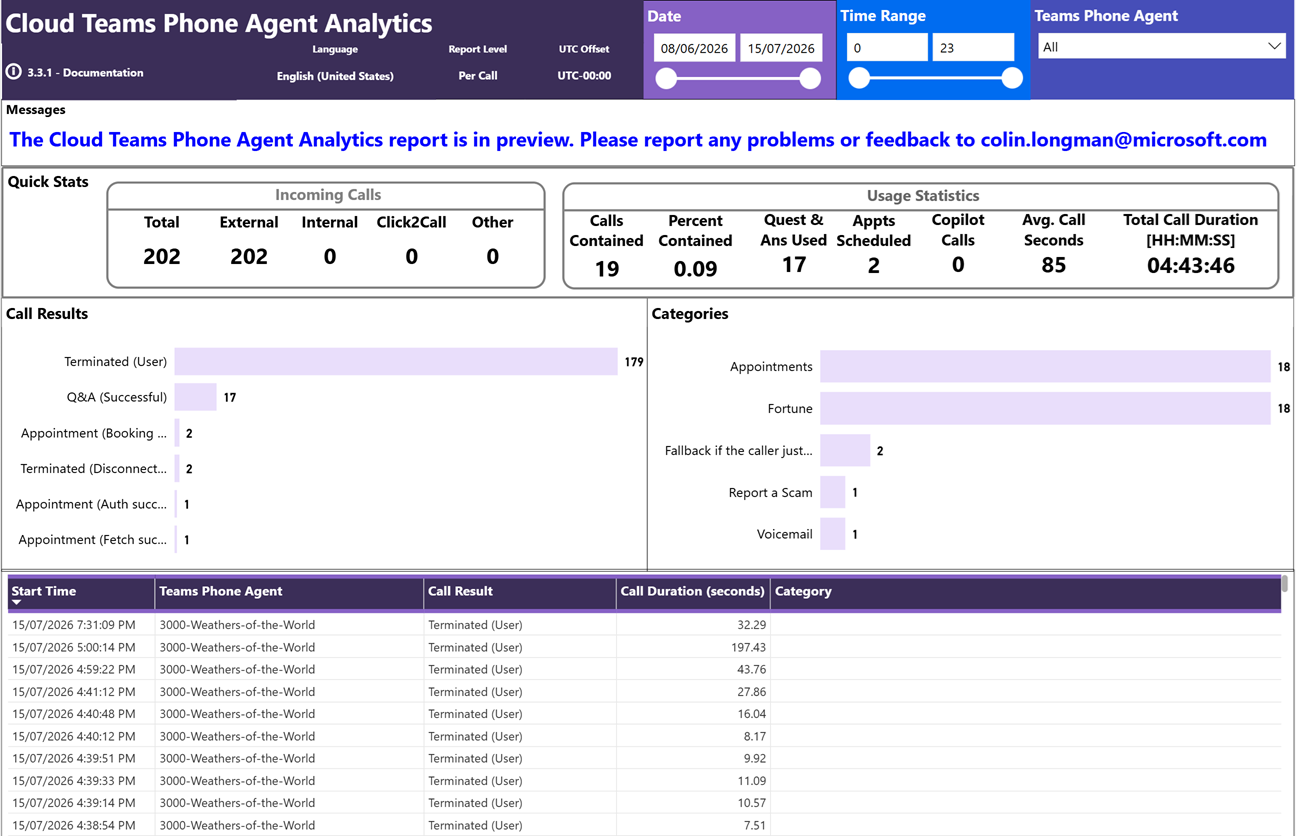Select the Fortune bar in Categories chart

1045,409
